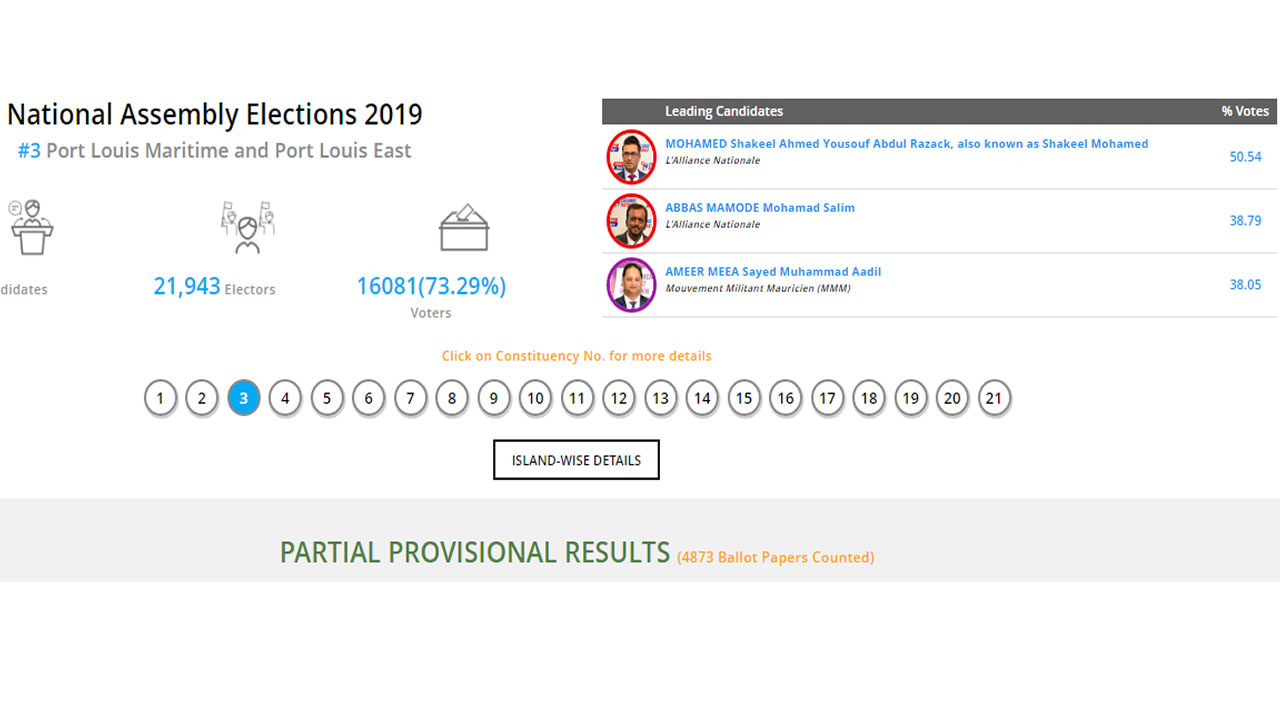The width and height of the screenshot is (1280, 720).
Task: Click the ballot box voters icon
Action: [464, 228]
